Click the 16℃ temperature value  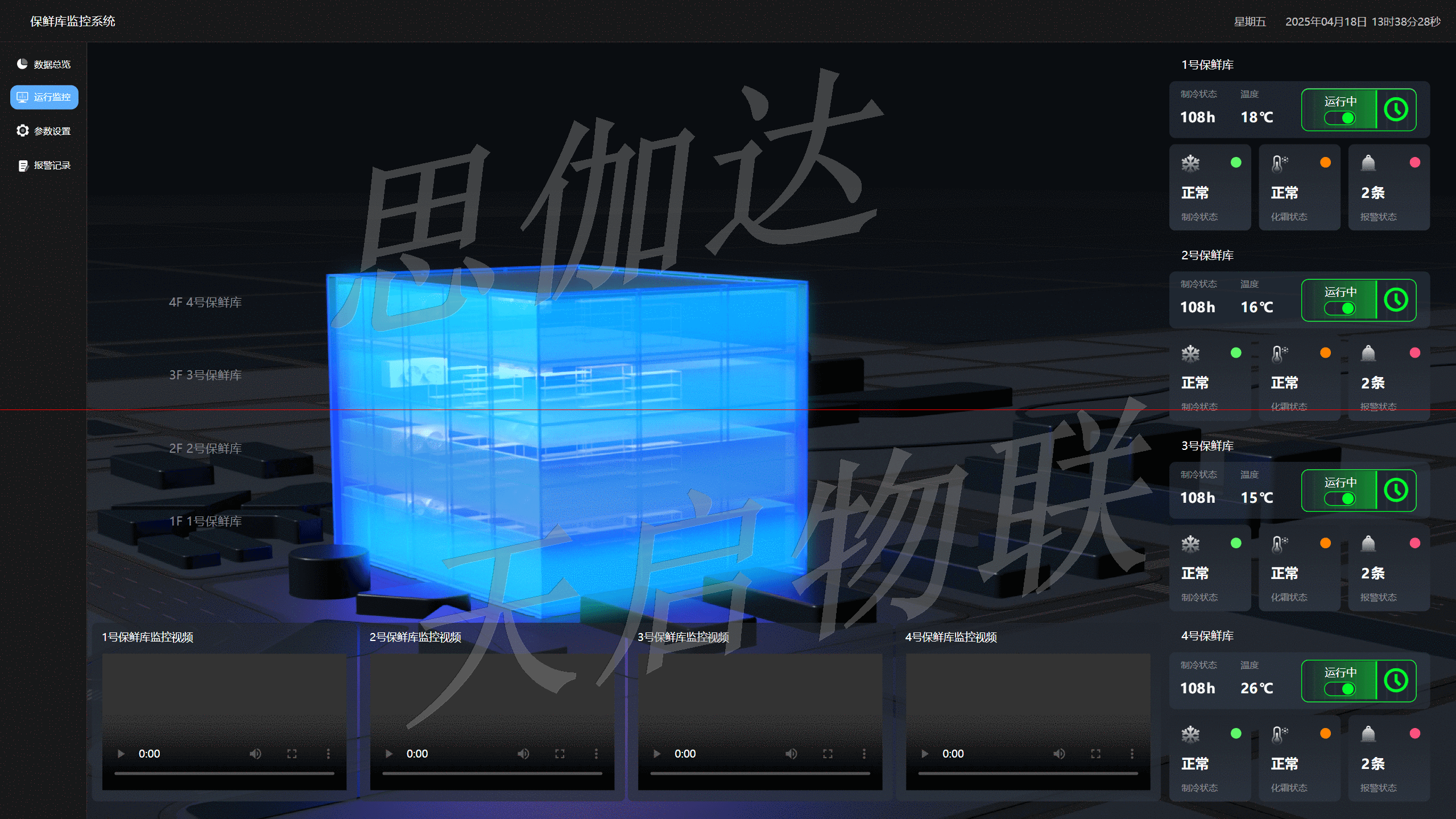coord(1257,308)
